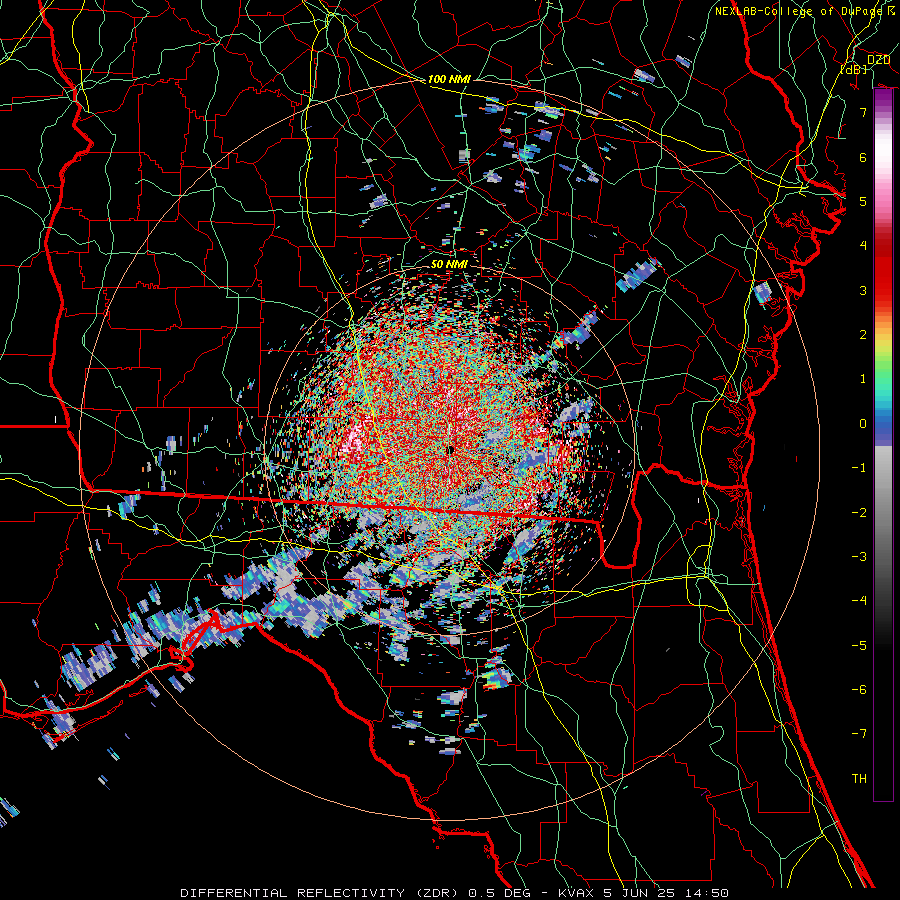The width and height of the screenshot is (900, 900).
Task: Click the 6 value on color scale
Action: [x=863, y=157]
